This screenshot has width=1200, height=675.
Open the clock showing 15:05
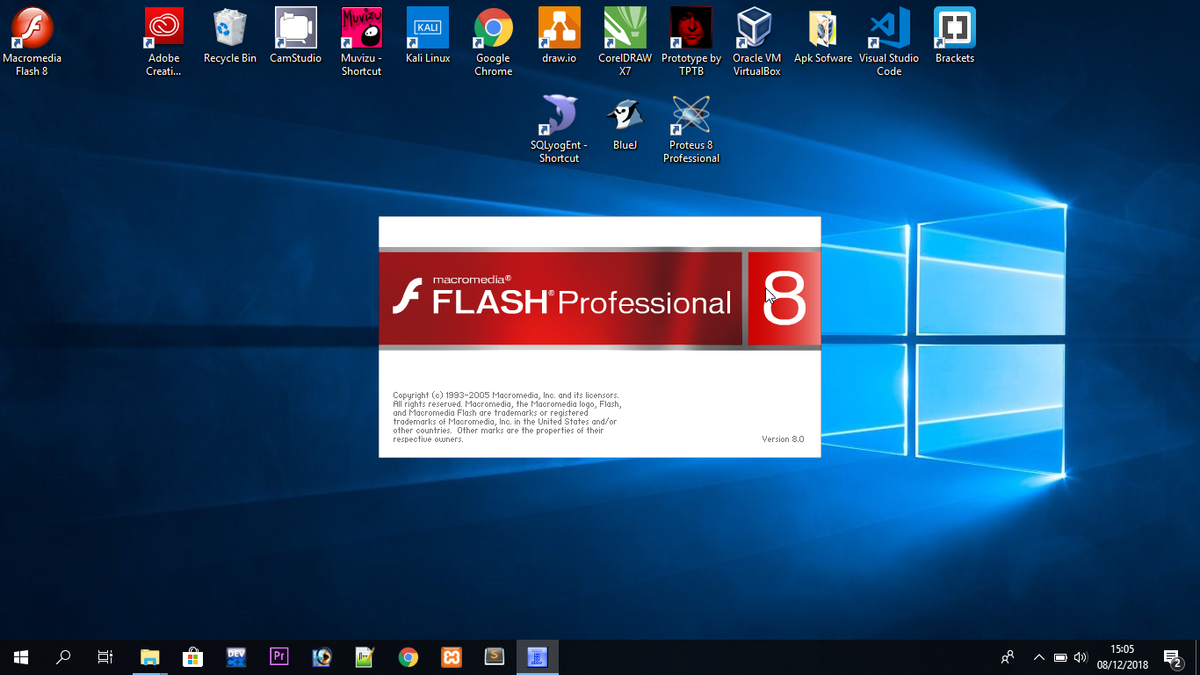1122,657
